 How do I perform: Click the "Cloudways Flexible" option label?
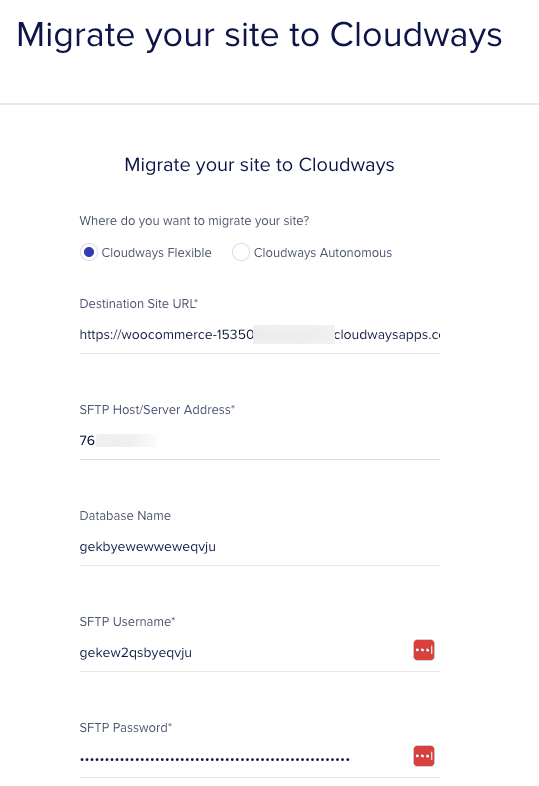[156, 253]
